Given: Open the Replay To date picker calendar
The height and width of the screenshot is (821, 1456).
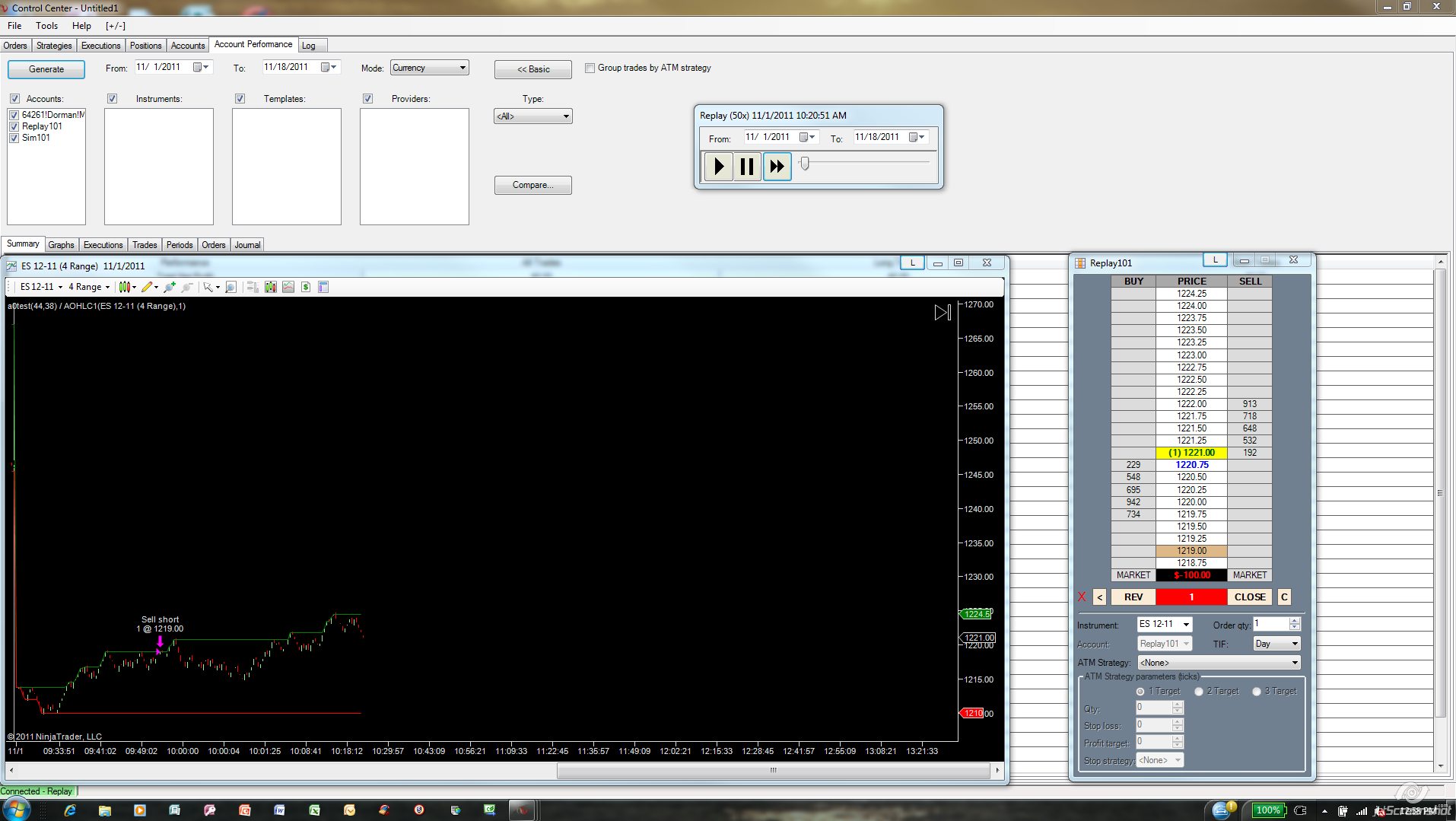Looking at the screenshot, I should point(917,137).
